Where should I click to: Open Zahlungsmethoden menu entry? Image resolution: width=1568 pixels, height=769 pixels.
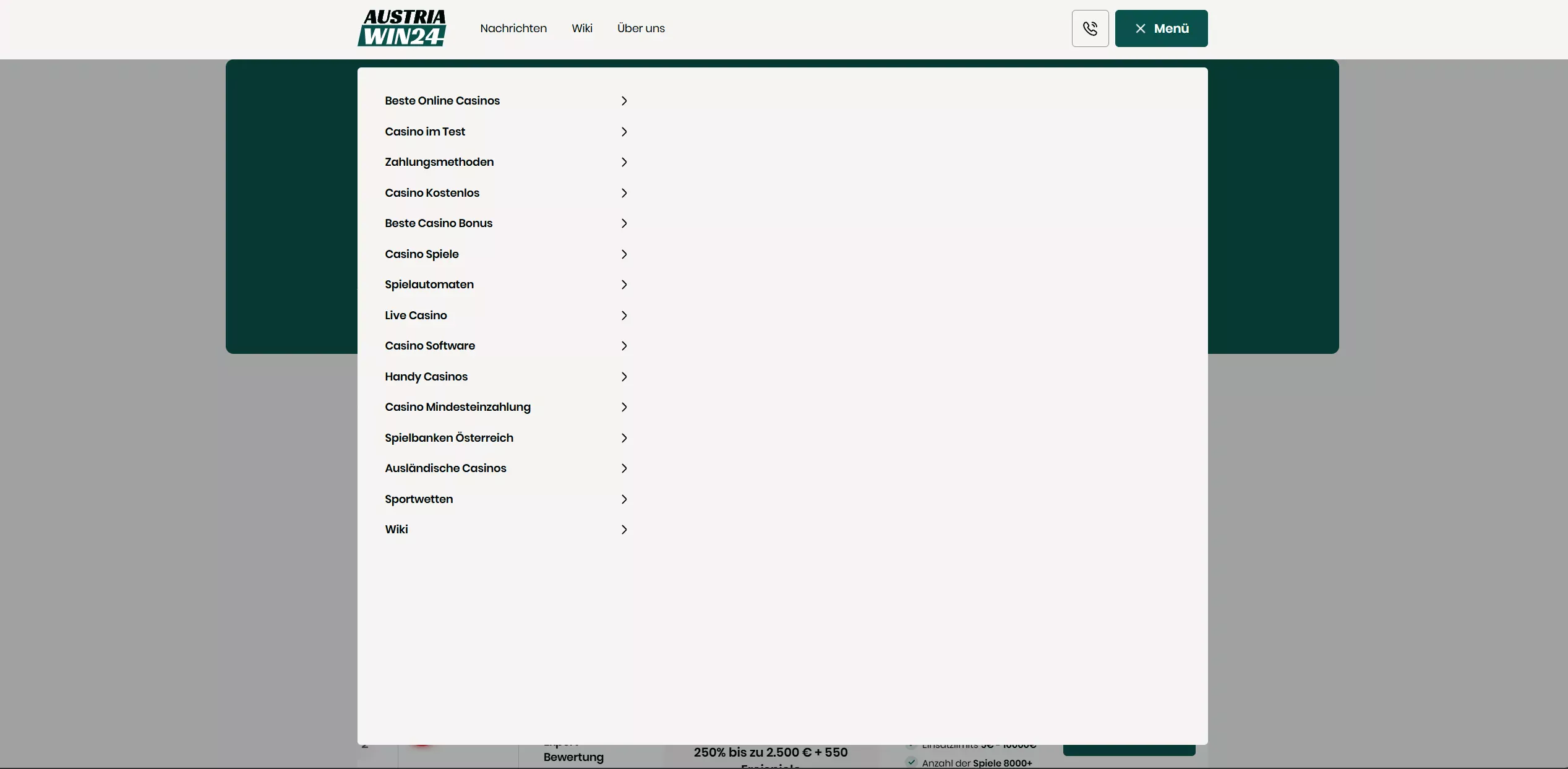439,162
